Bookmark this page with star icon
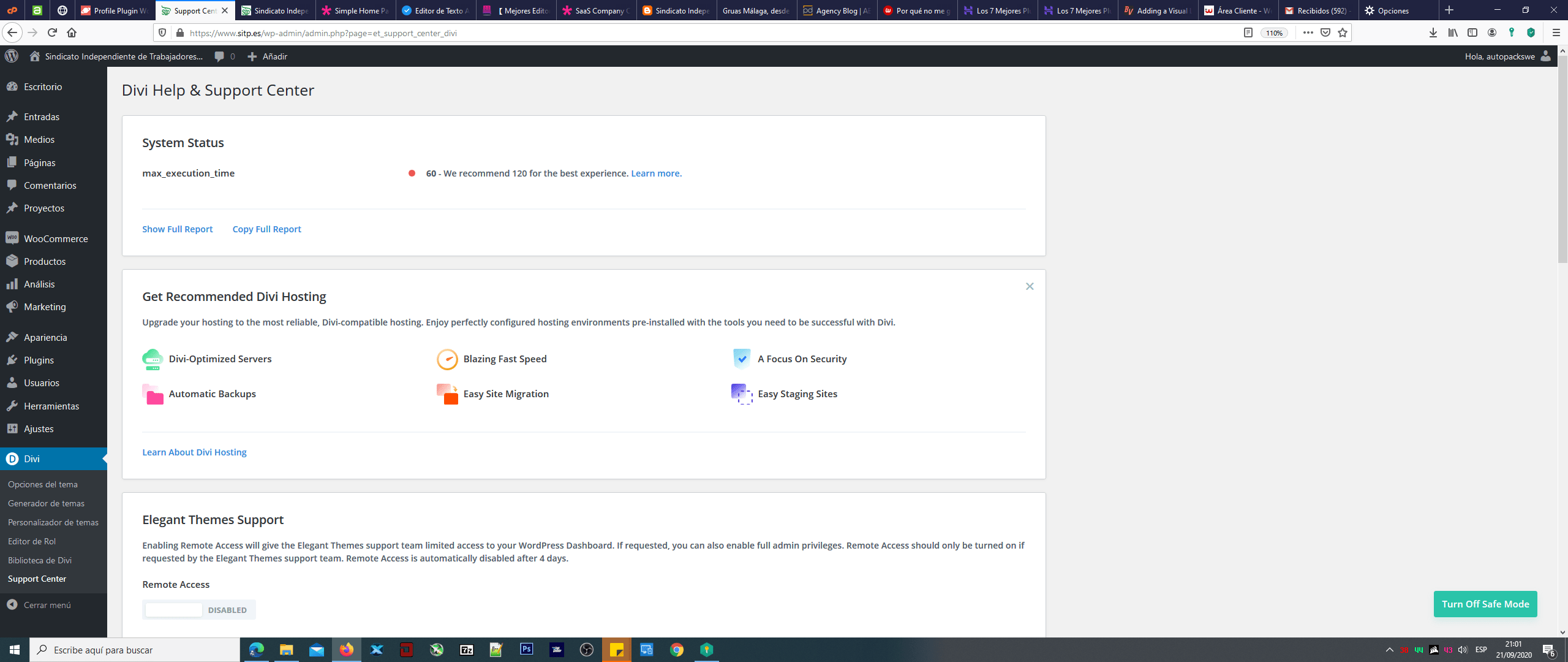Viewport: 1568px width, 662px height. tap(1343, 32)
